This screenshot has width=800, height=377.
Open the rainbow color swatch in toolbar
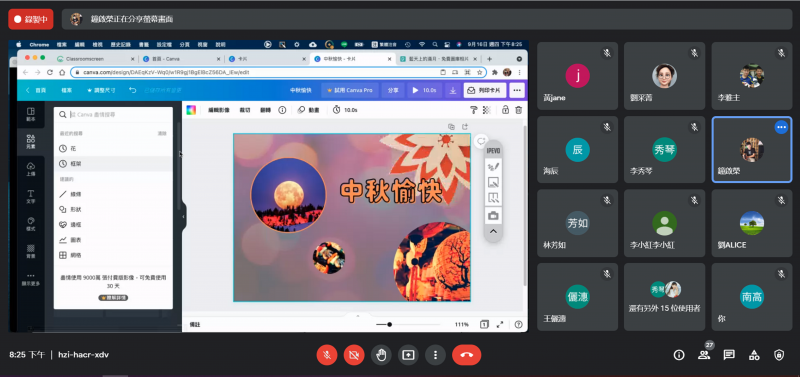(191, 110)
